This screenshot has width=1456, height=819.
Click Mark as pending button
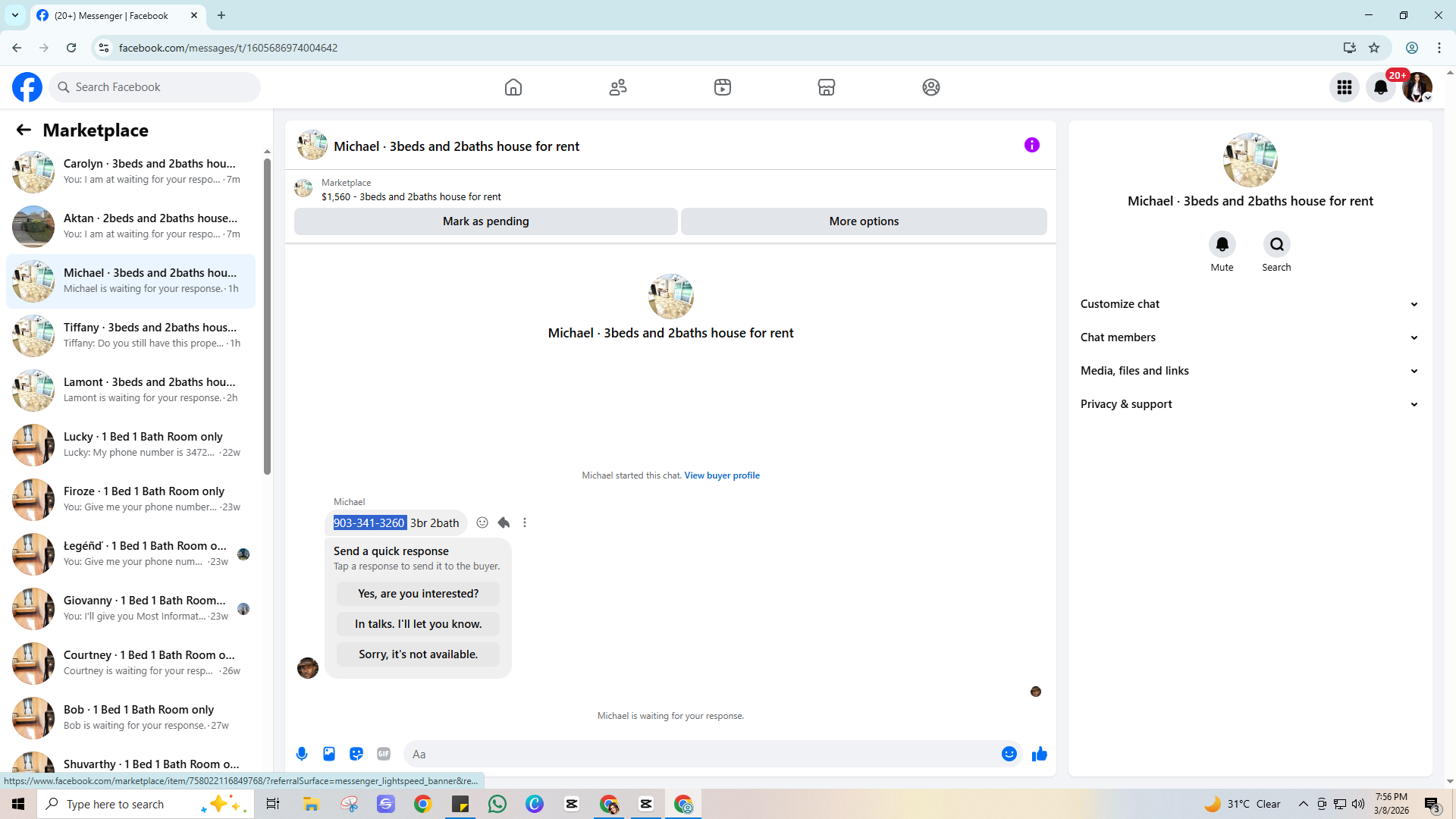pos(485,221)
